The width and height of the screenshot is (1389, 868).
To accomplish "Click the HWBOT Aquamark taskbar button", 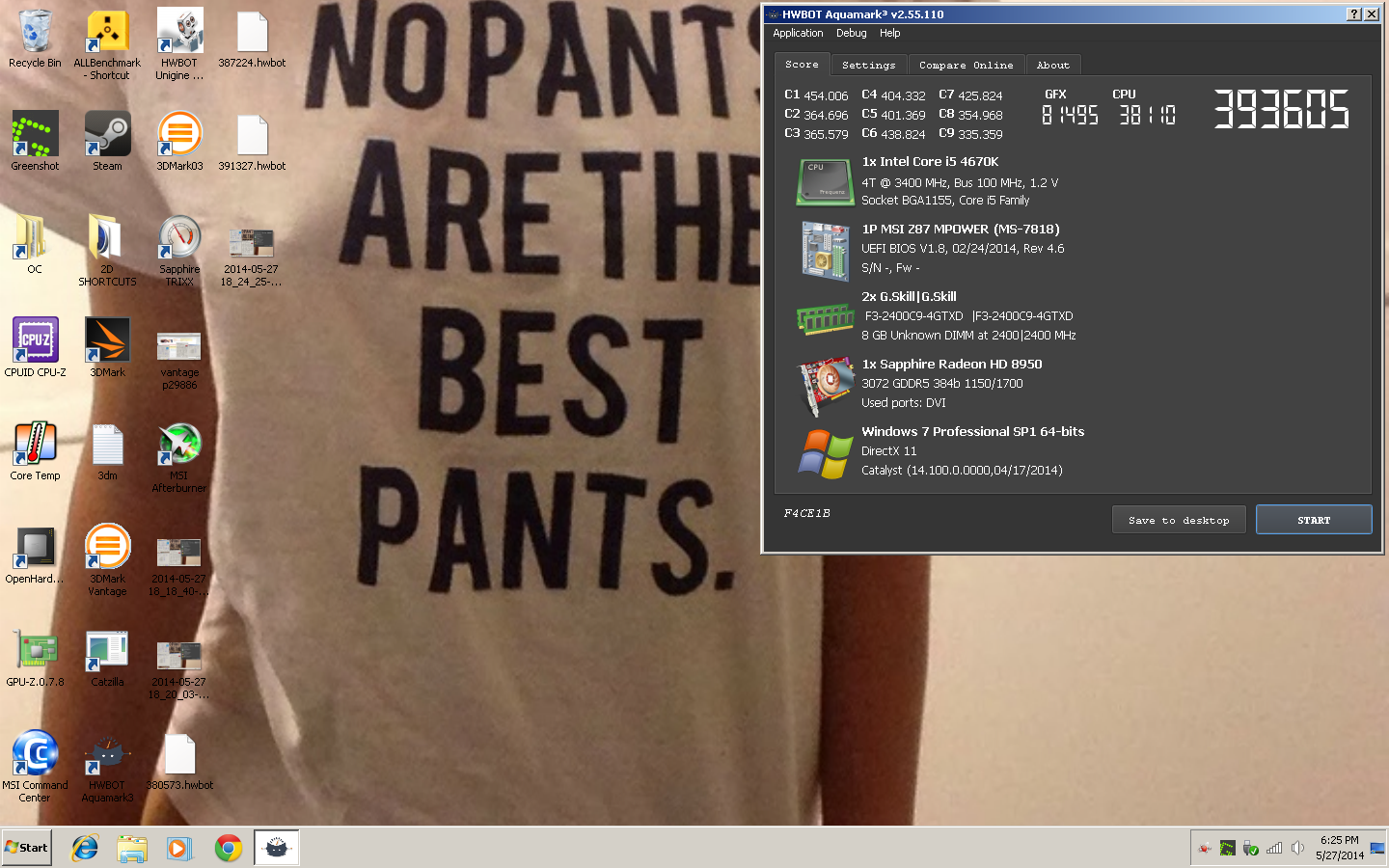I will pos(276,848).
